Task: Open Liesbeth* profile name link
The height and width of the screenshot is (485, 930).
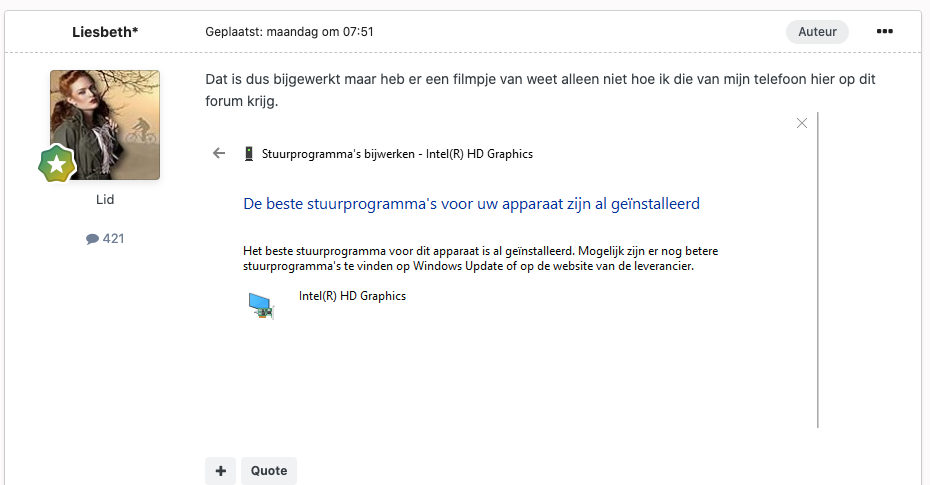Action: pyautogui.click(x=105, y=32)
